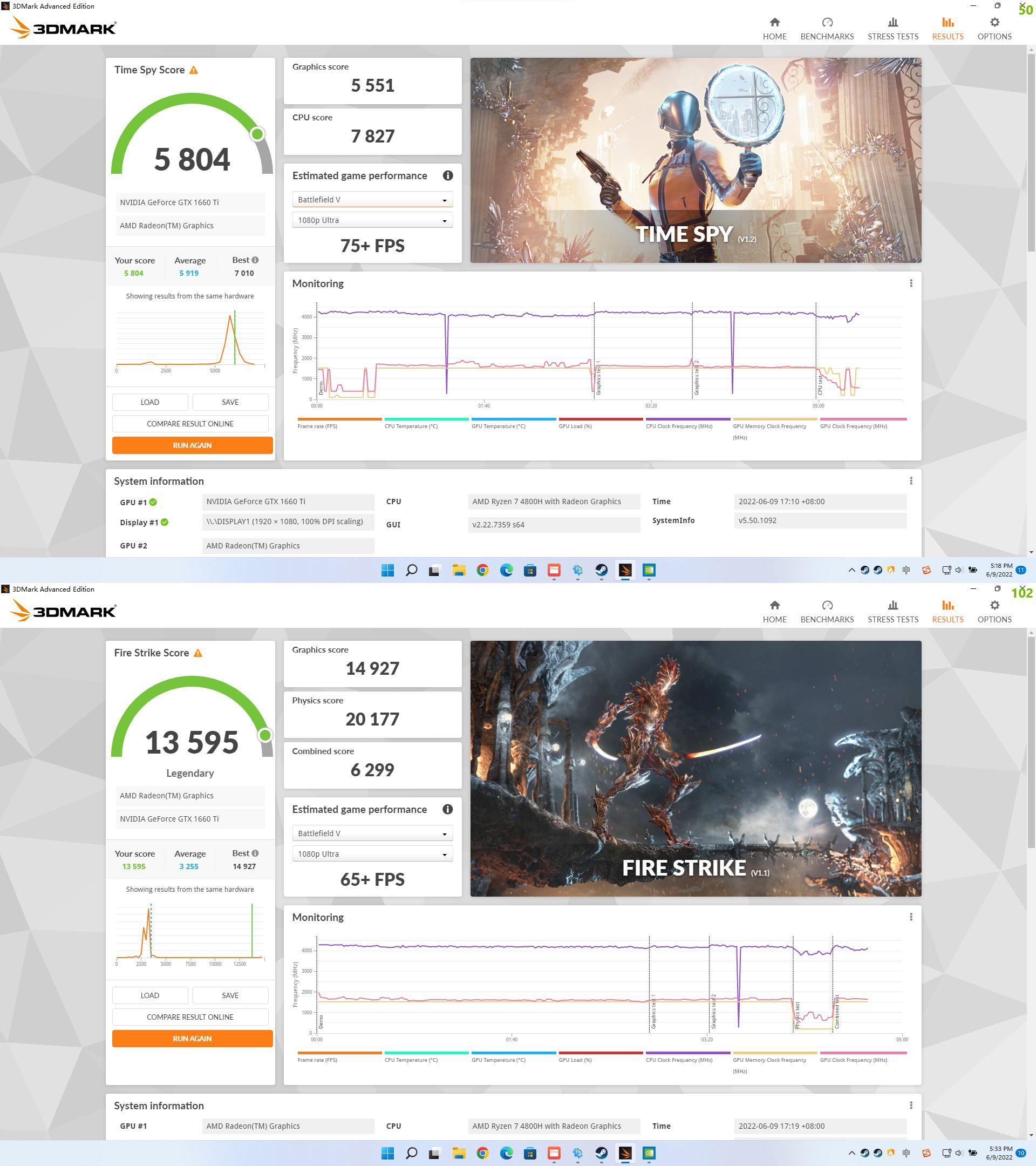Image resolution: width=1036 pixels, height=1166 pixels.
Task: Click the info icon next to Best 14 927
Action: [x=255, y=853]
